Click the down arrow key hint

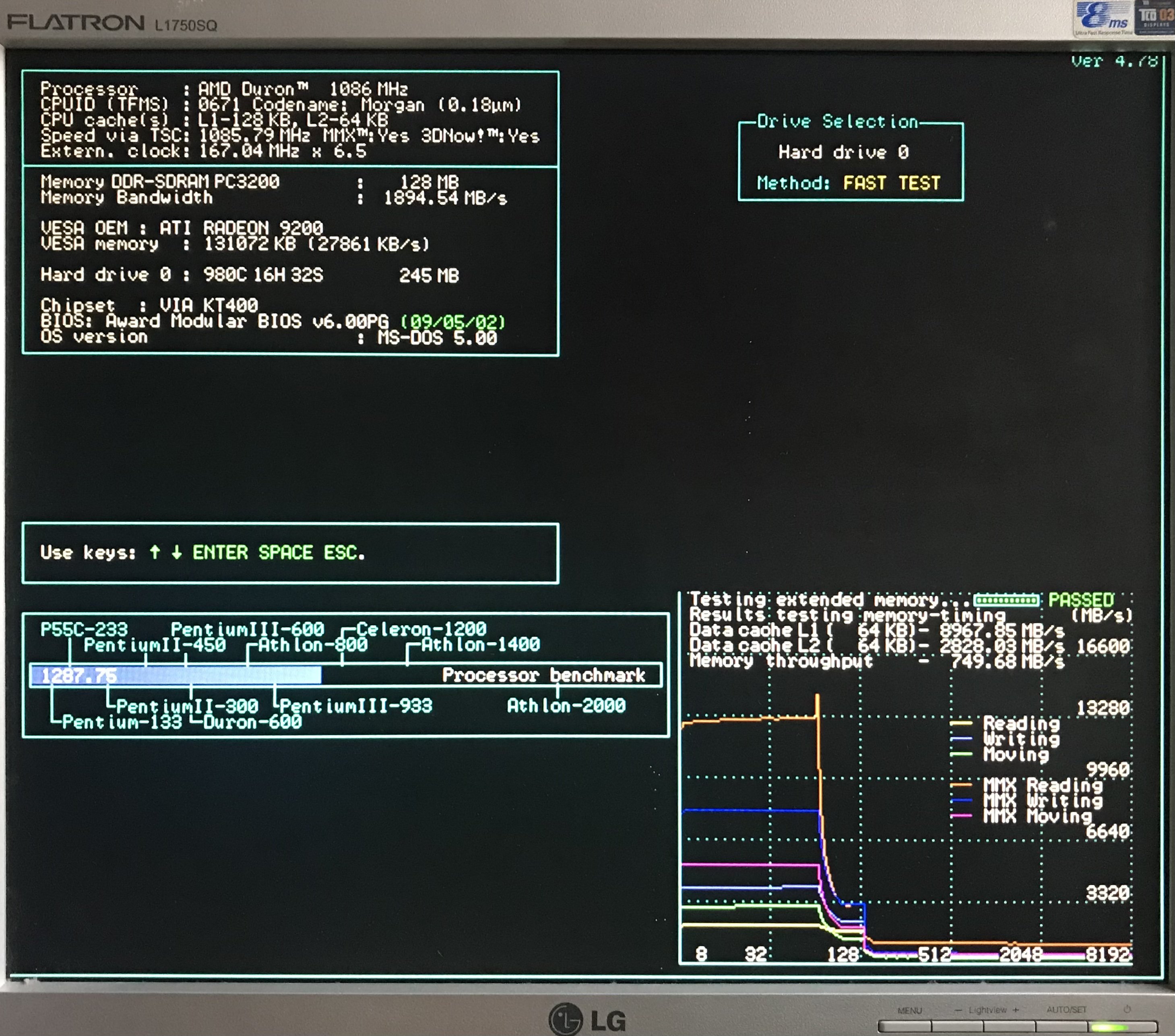coord(176,552)
